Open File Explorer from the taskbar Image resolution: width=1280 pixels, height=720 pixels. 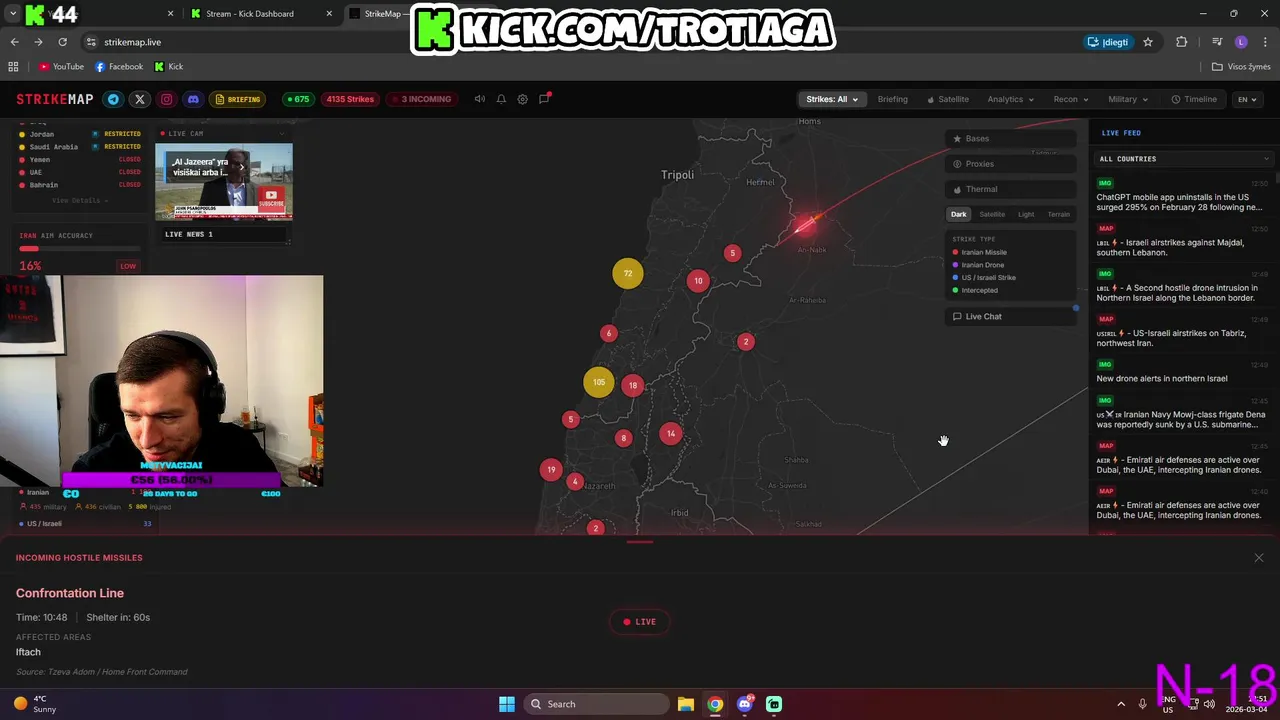tap(685, 704)
